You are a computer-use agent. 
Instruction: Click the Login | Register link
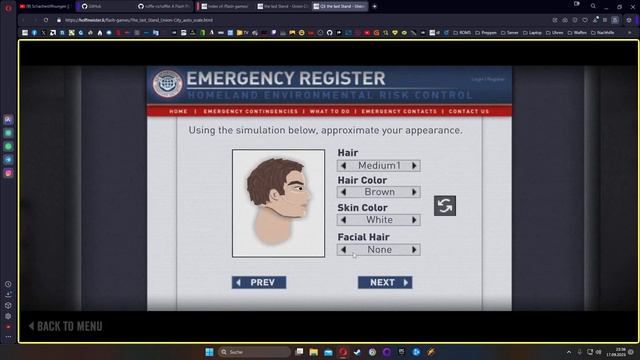coord(488,79)
